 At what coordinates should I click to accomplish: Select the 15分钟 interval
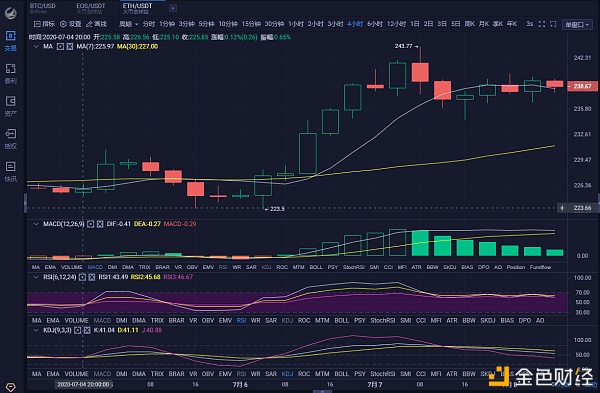(251, 24)
